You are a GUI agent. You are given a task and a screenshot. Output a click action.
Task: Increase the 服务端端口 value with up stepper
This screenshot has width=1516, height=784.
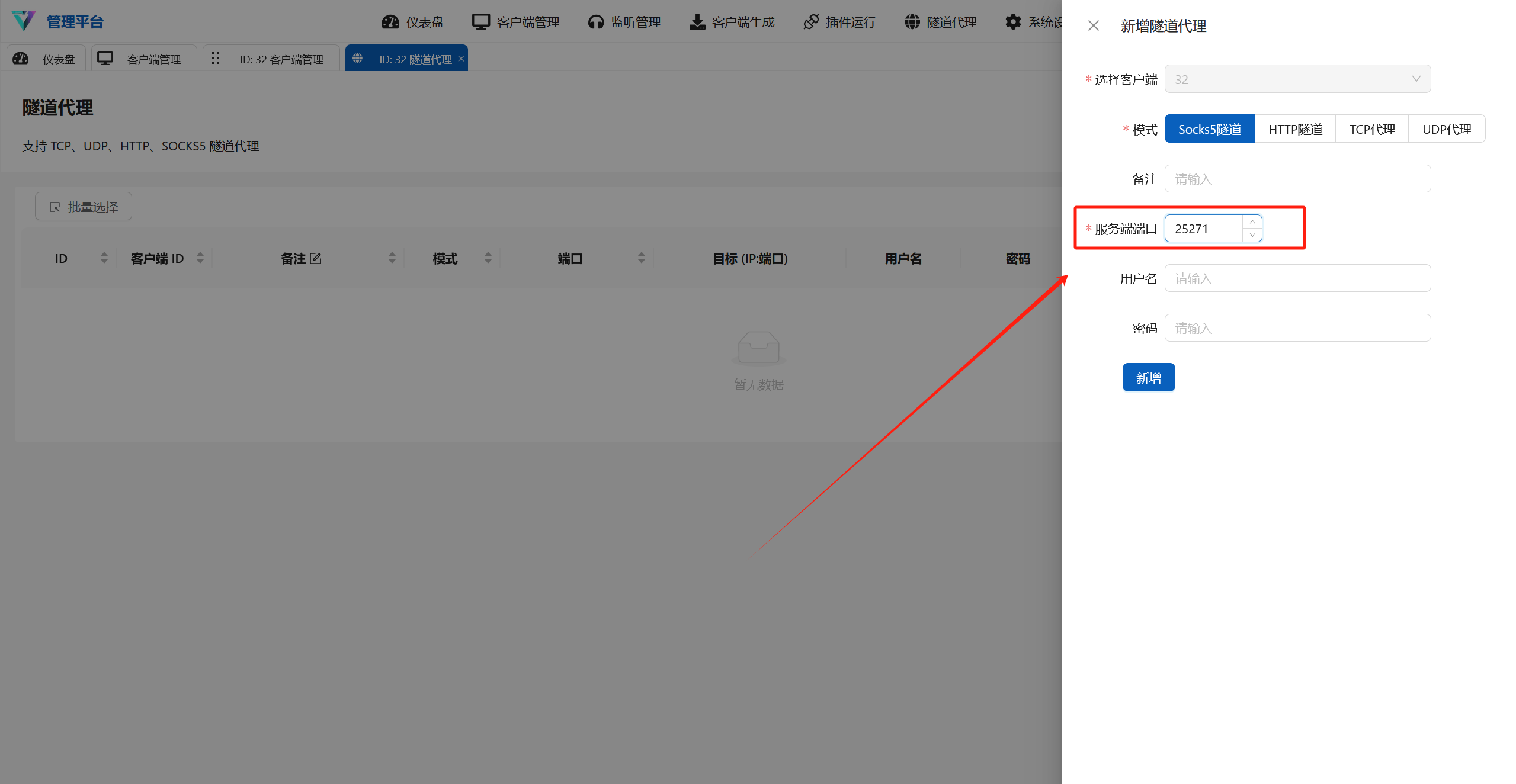(1252, 221)
